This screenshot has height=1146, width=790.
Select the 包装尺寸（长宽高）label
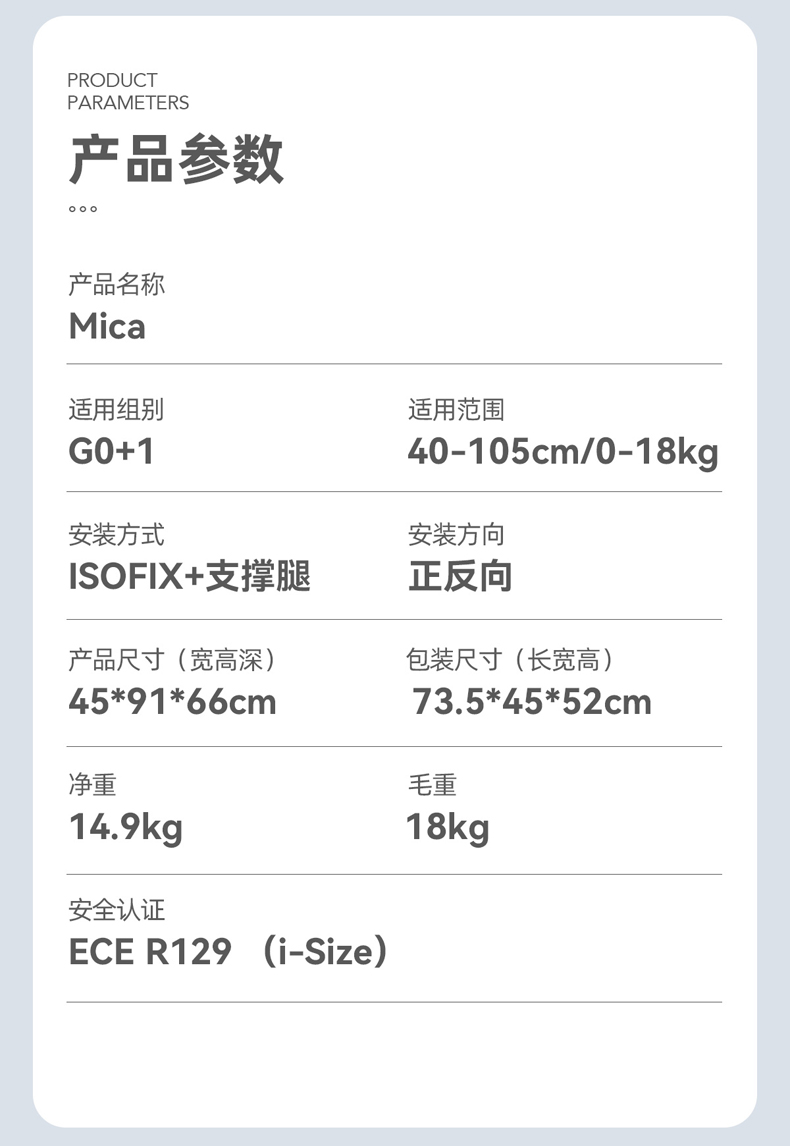[x=514, y=659]
